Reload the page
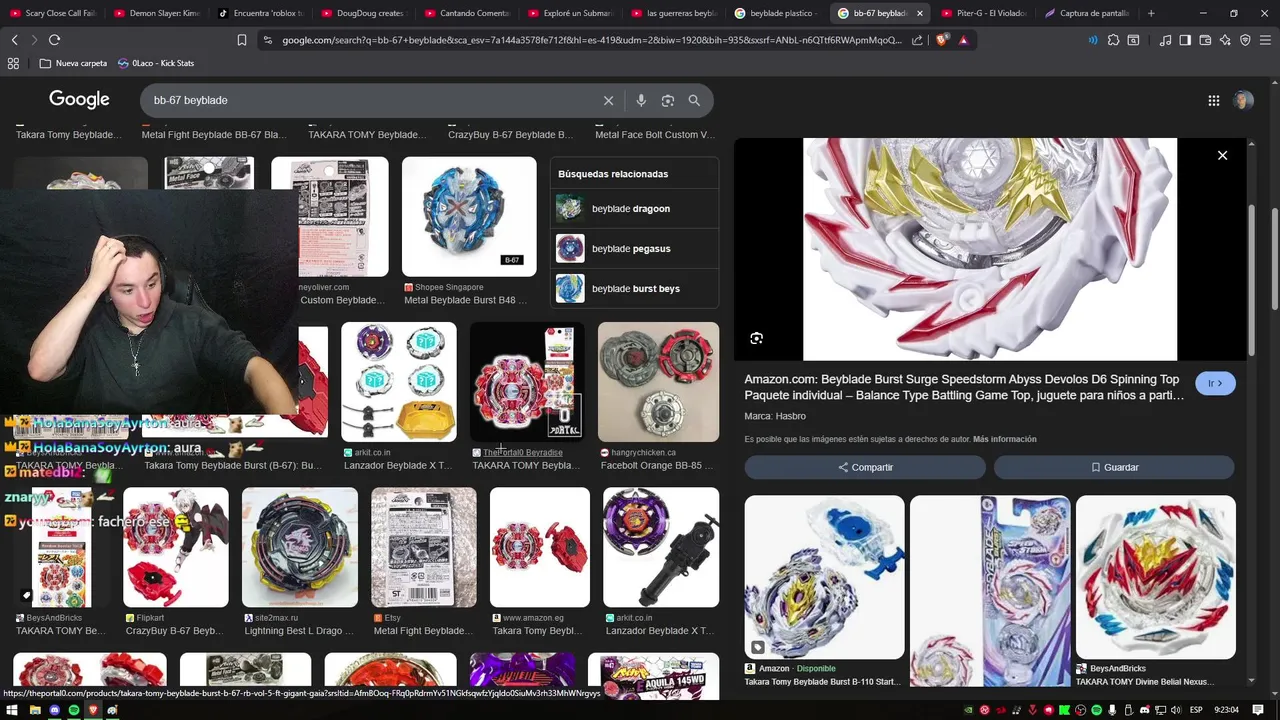Viewport: 1280px width, 720px height. tap(54, 40)
